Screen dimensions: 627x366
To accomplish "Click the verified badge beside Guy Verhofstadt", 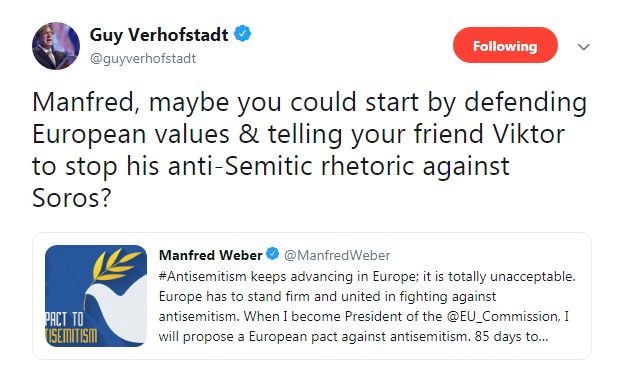I will [x=242, y=34].
